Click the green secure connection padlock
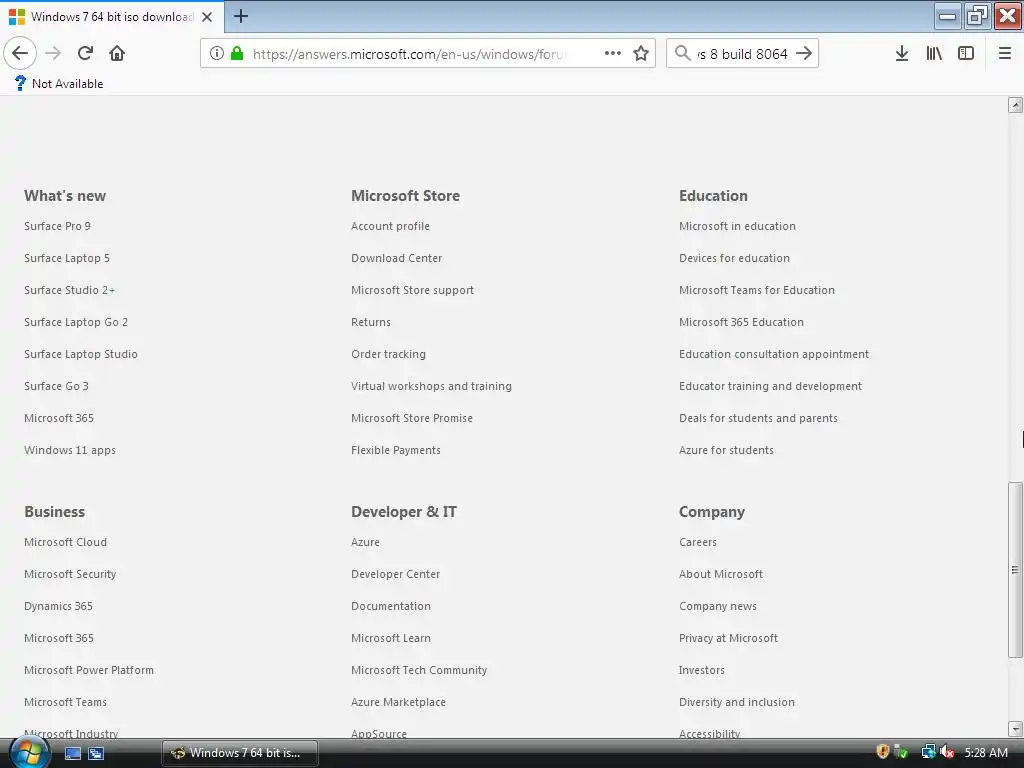The height and width of the screenshot is (768, 1024). 237,53
